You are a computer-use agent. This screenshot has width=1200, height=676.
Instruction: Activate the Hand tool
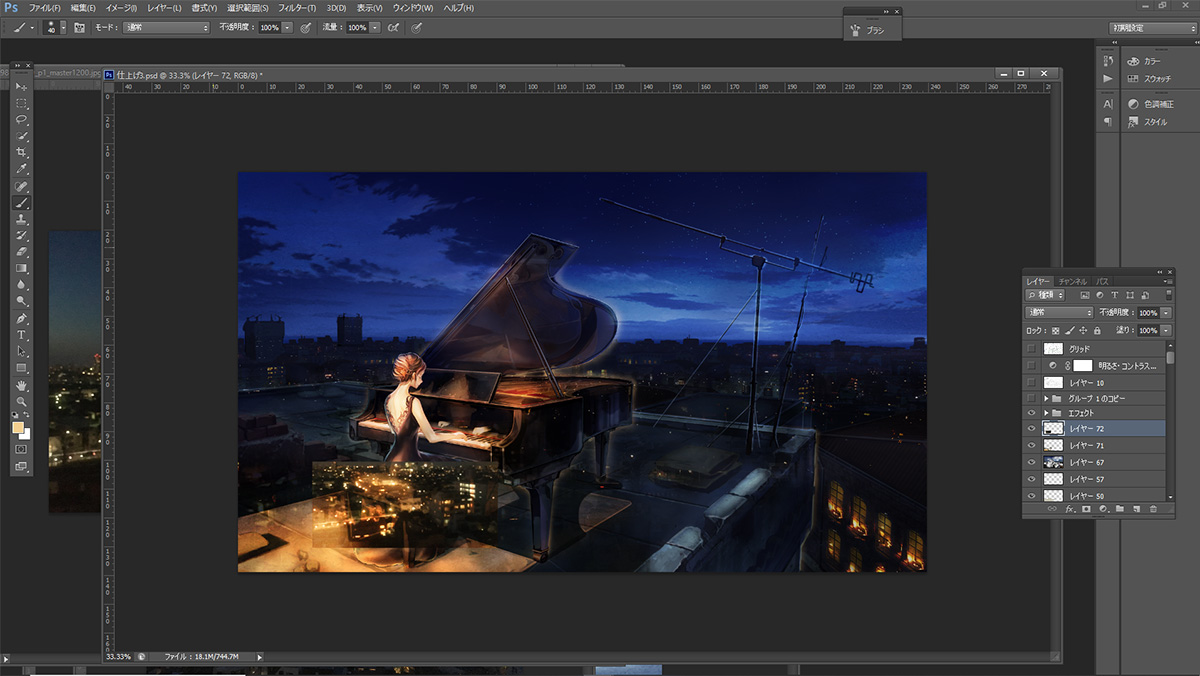pyautogui.click(x=21, y=385)
